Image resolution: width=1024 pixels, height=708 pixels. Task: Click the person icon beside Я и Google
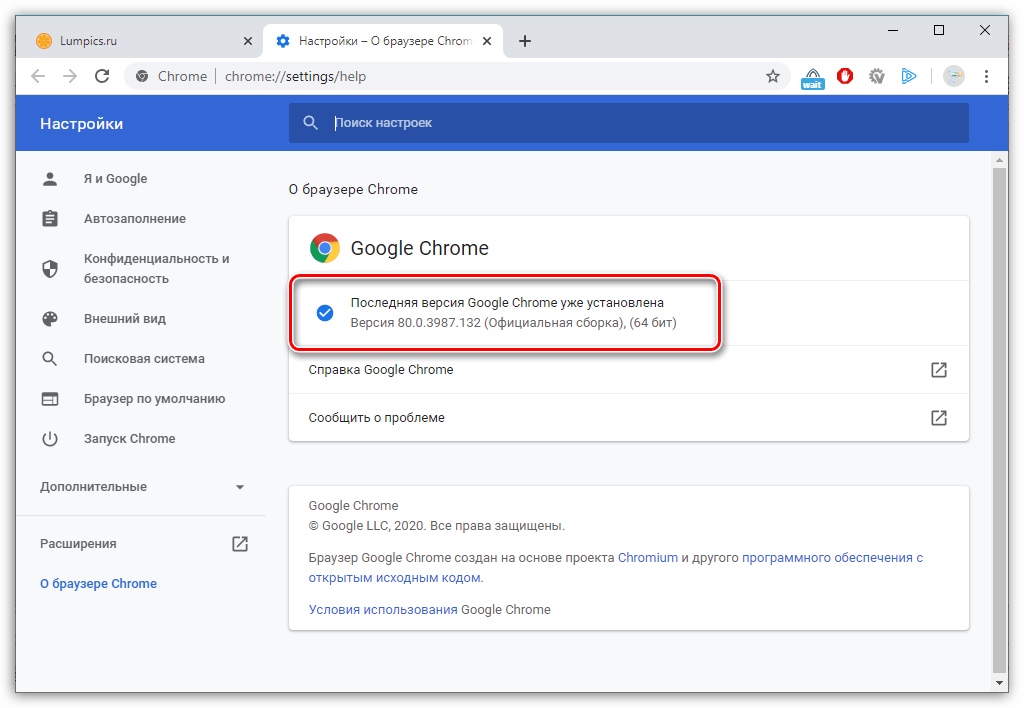tap(50, 179)
